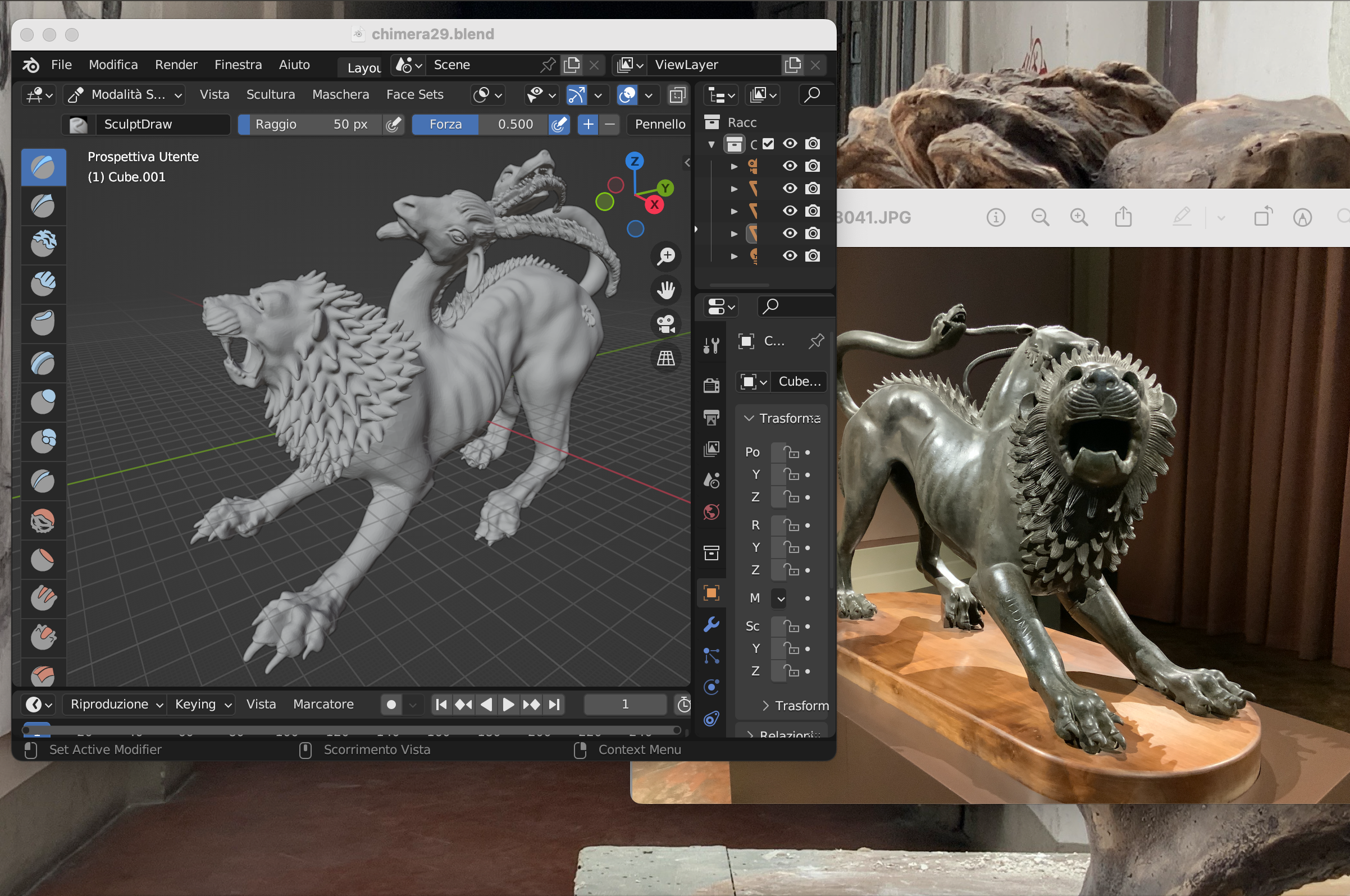
Task: Open the Maschera menu
Action: click(341, 95)
